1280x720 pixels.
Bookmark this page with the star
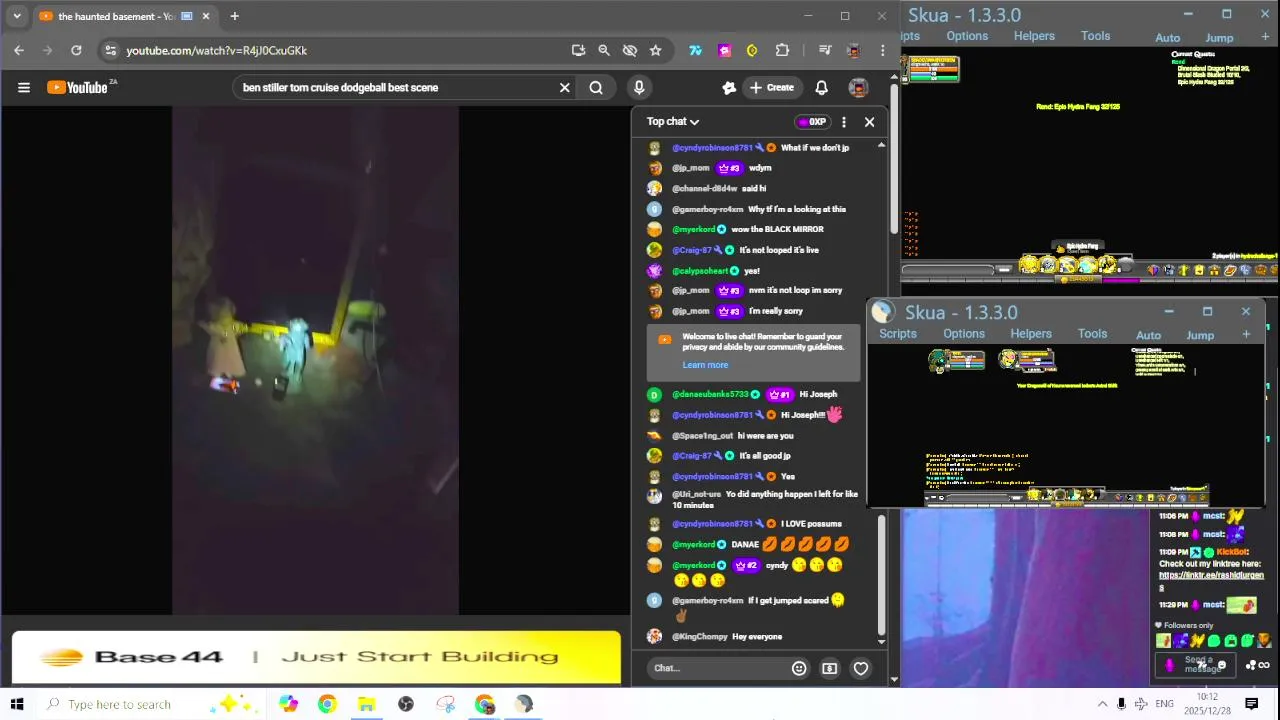(655, 50)
